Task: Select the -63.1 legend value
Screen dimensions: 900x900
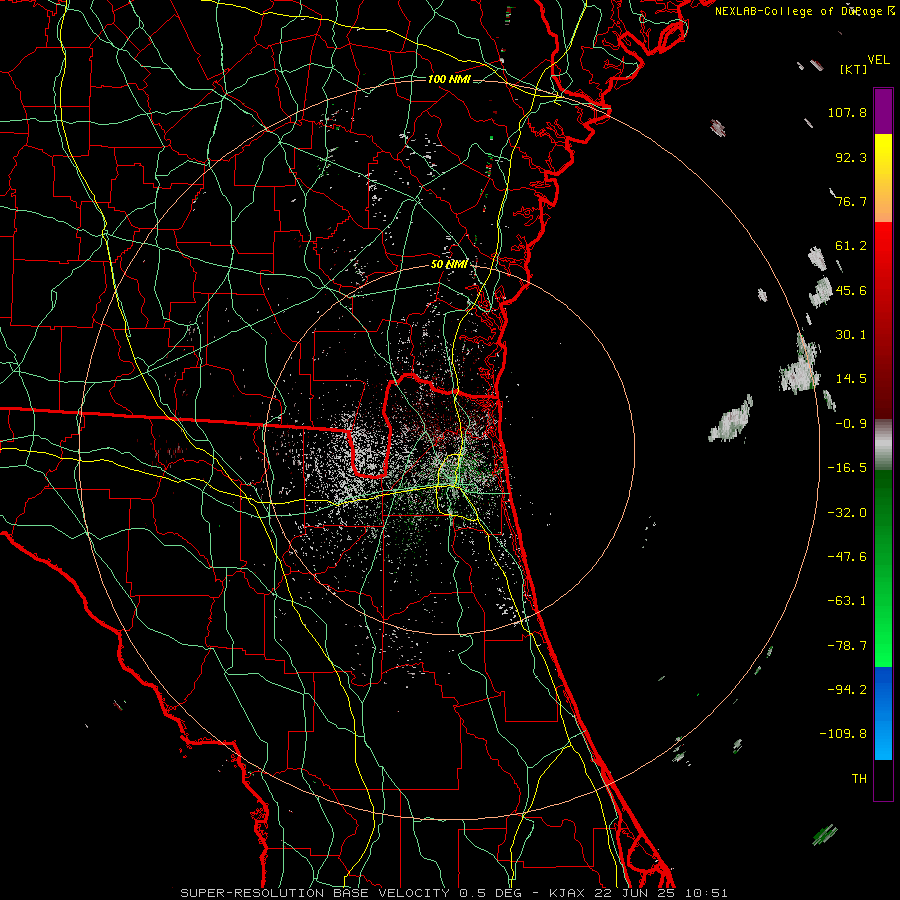Action: pos(847,601)
